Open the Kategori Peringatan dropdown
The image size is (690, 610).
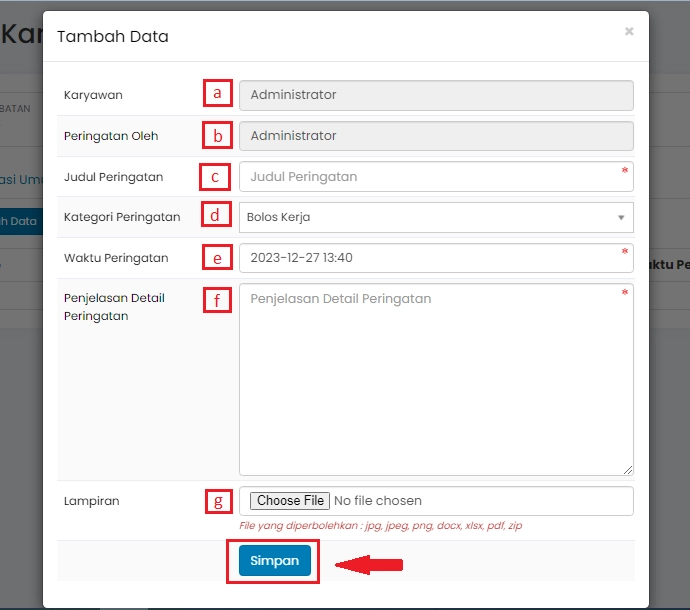click(435, 217)
